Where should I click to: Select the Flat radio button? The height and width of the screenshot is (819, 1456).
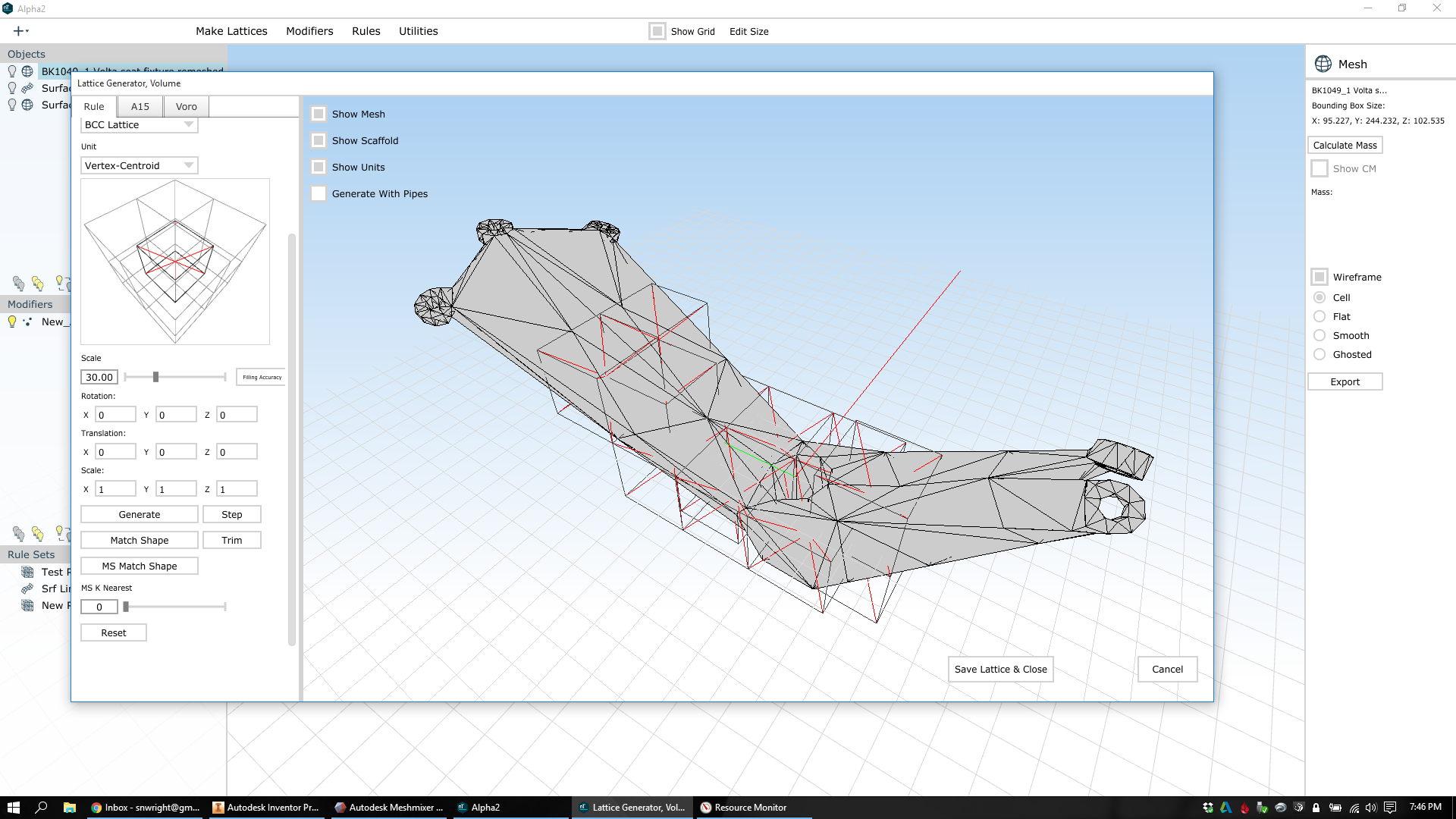point(1319,316)
